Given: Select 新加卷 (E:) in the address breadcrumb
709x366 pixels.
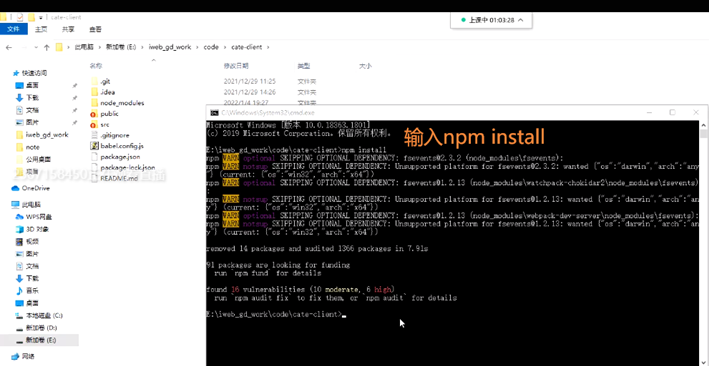Looking at the screenshot, I should [x=121, y=47].
